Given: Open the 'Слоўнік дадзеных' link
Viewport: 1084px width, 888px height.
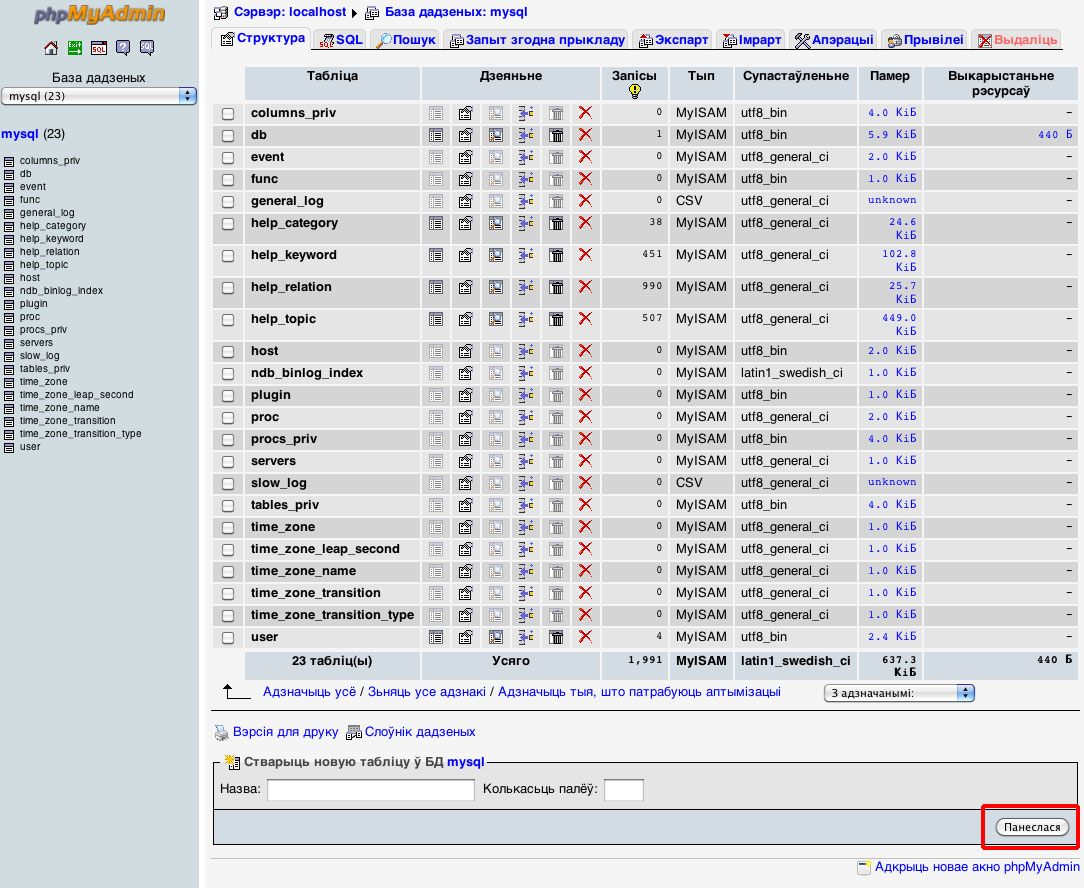Looking at the screenshot, I should coord(420,732).
